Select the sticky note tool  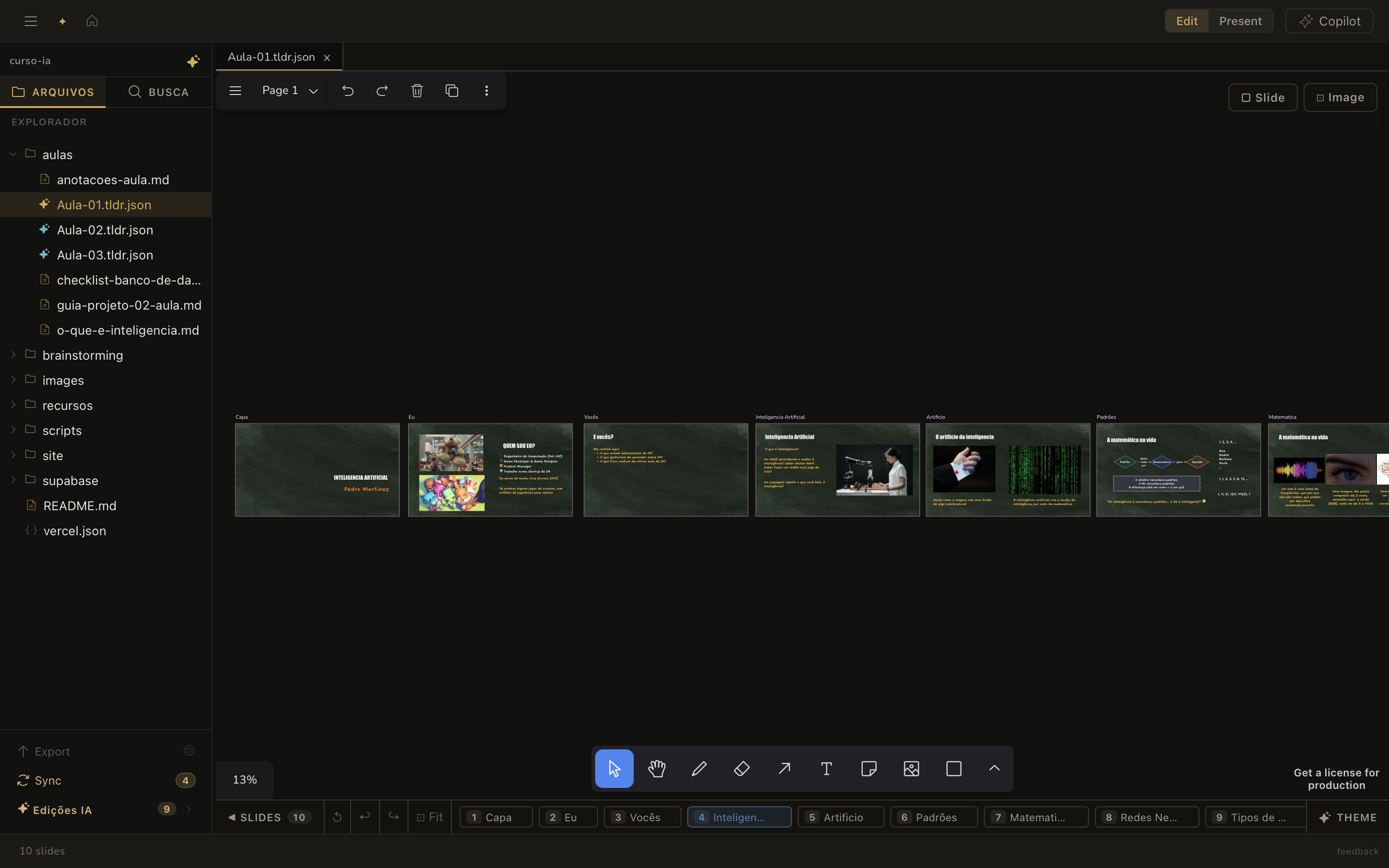(x=869, y=768)
